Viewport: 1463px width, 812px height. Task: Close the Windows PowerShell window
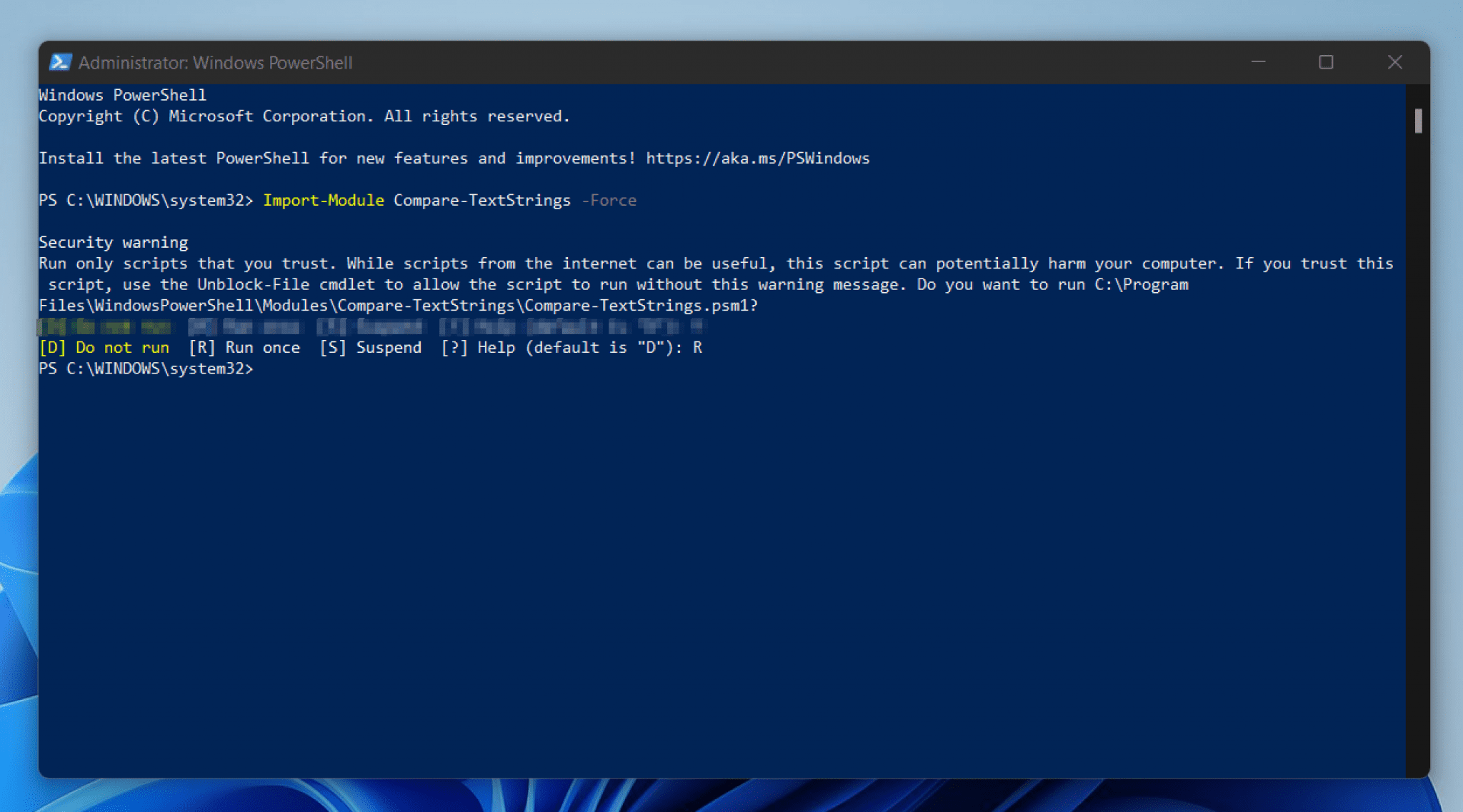click(1394, 62)
